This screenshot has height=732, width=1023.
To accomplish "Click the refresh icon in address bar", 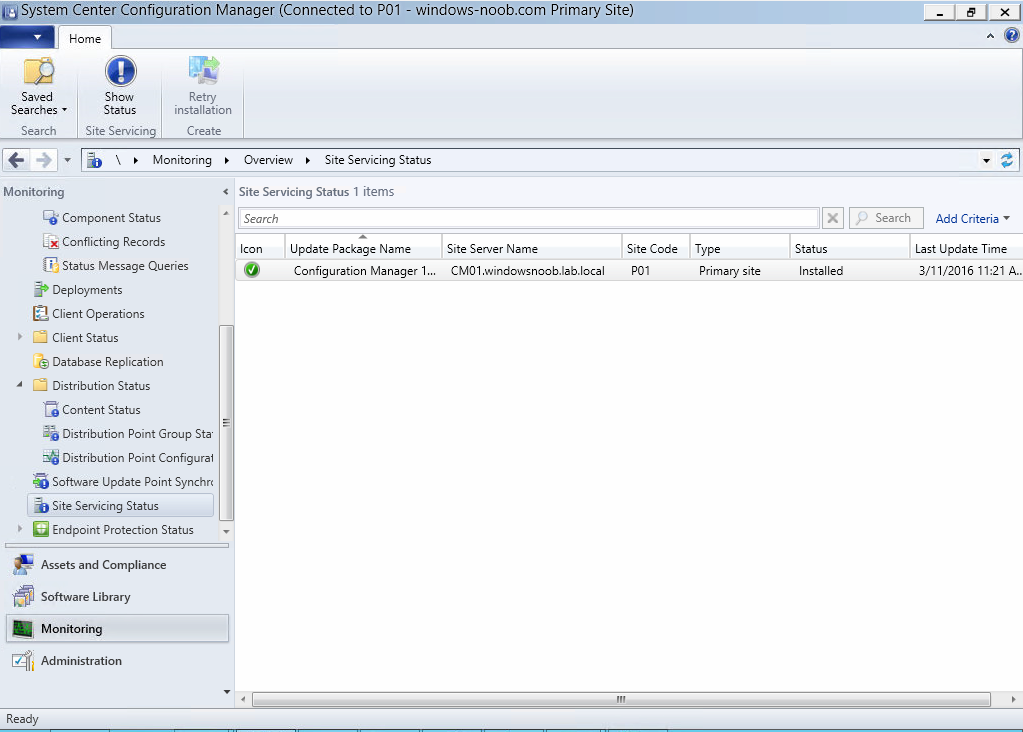I will (1007, 160).
